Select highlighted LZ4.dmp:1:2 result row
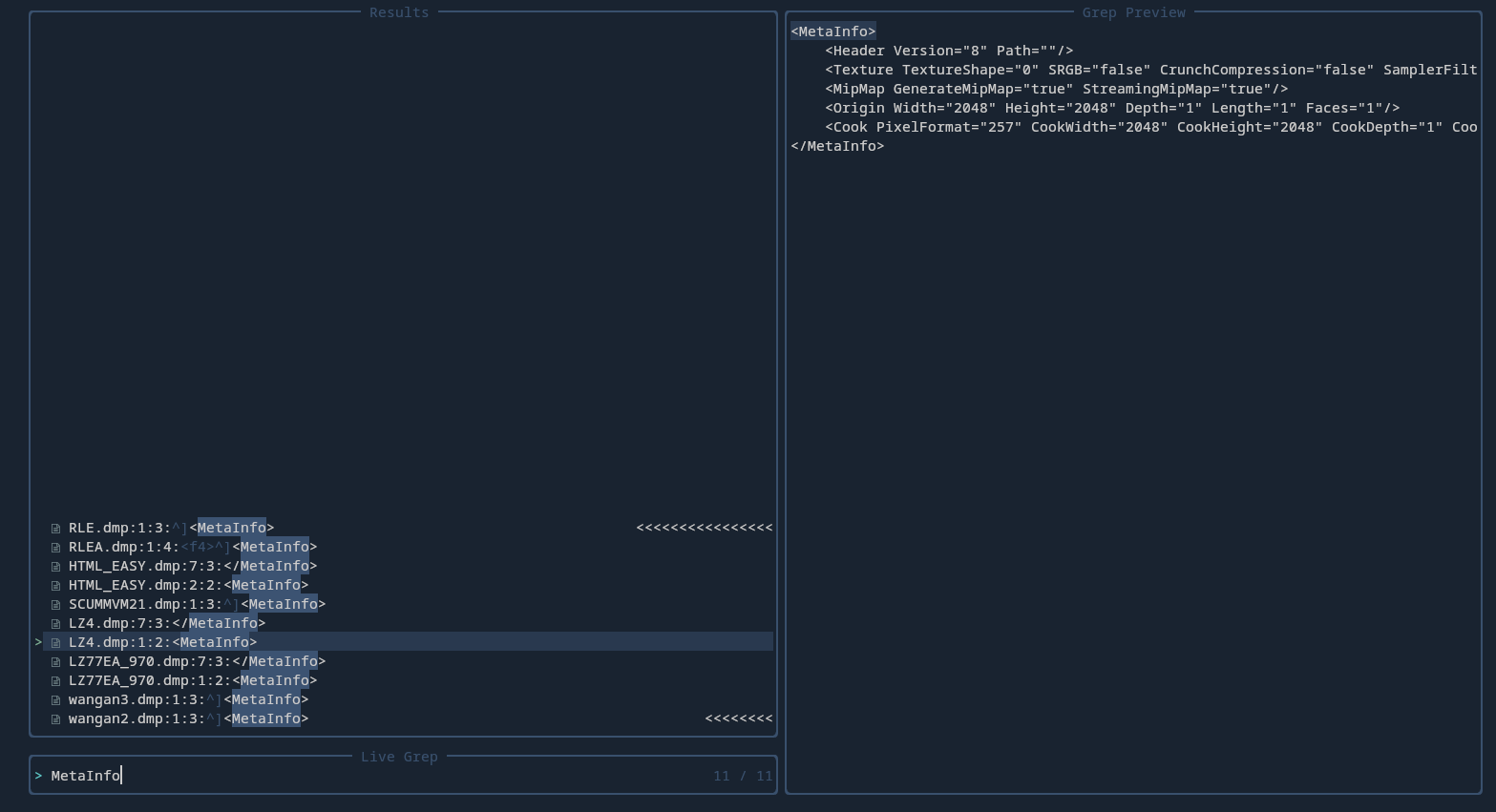This screenshot has width=1496, height=812. pyautogui.click(x=408, y=642)
